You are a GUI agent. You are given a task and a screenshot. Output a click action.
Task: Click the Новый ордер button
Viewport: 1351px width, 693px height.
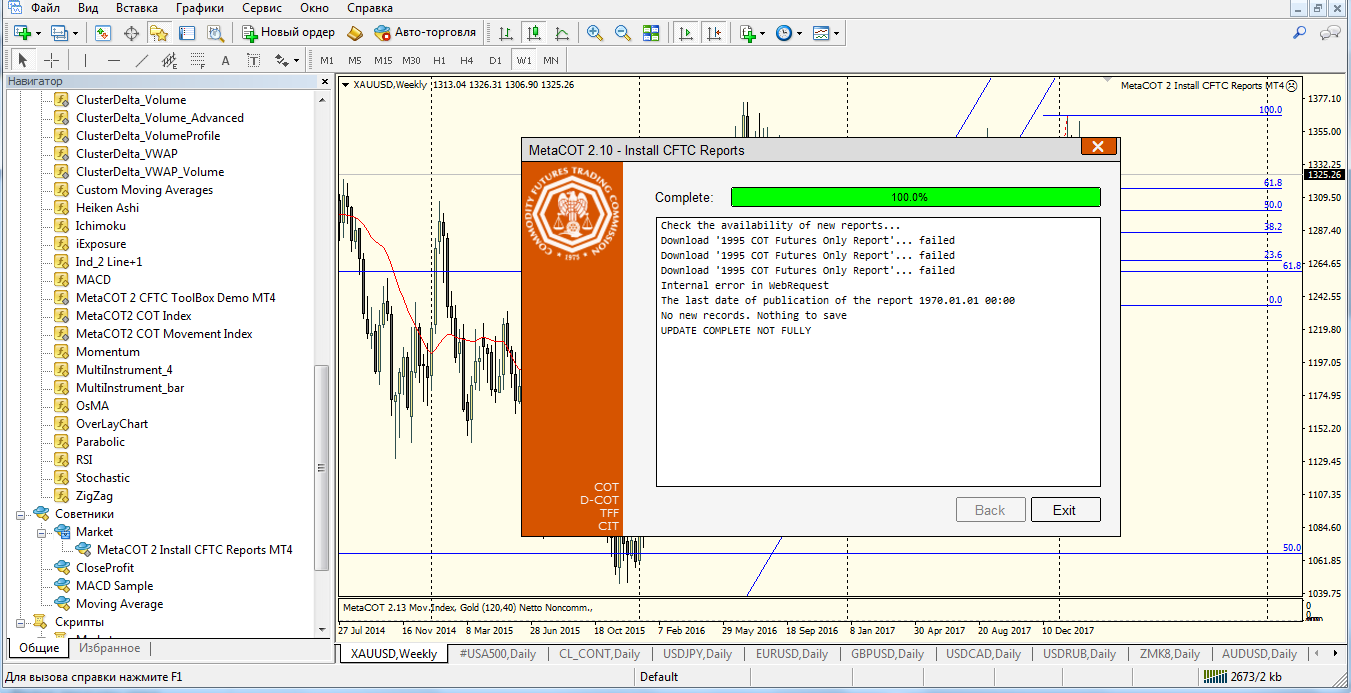click(288, 32)
